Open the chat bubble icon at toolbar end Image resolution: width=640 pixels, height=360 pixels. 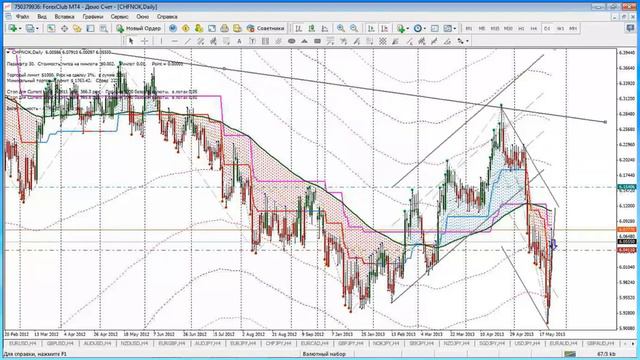(631, 28)
